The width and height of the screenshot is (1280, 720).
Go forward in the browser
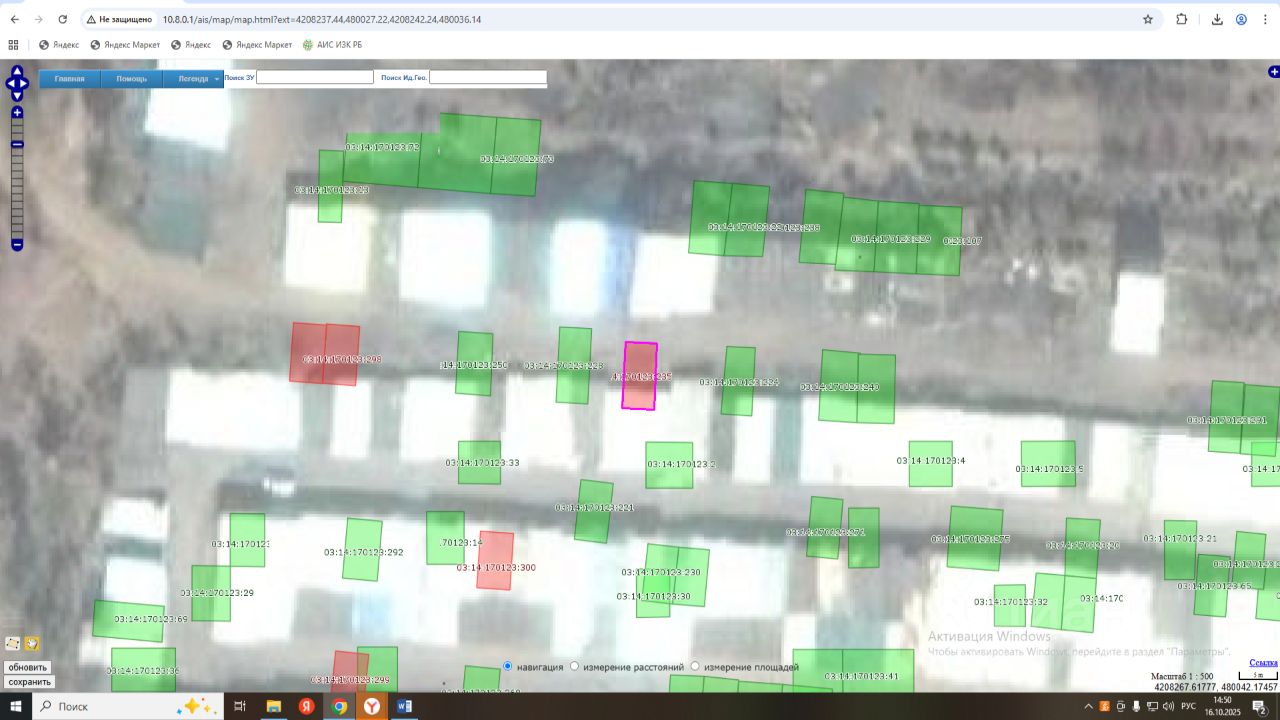pyautogui.click(x=39, y=19)
